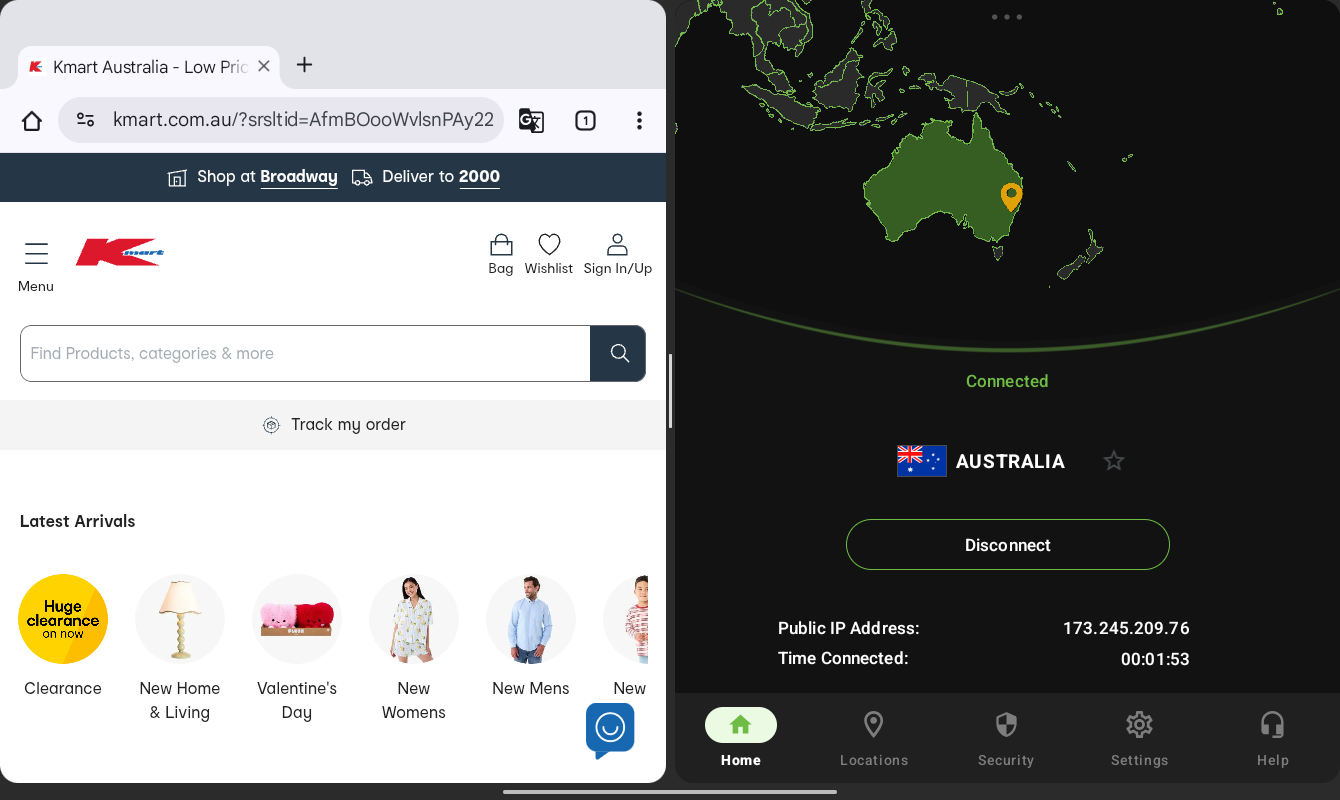
Task: Switch to the Locations tab
Action: click(874, 739)
